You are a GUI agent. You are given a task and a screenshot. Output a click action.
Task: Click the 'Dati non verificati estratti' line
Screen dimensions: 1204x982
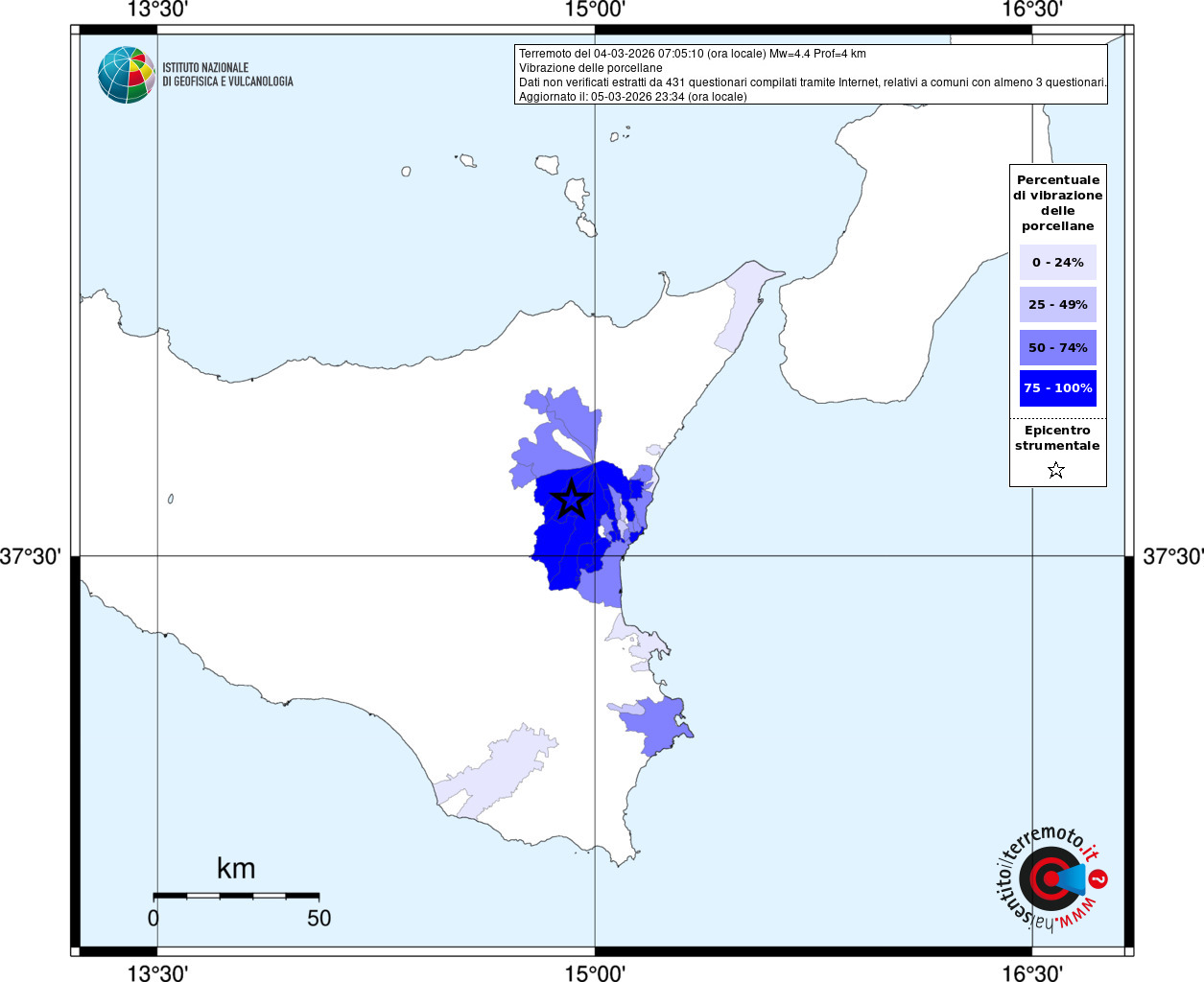[x=813, y=82]
